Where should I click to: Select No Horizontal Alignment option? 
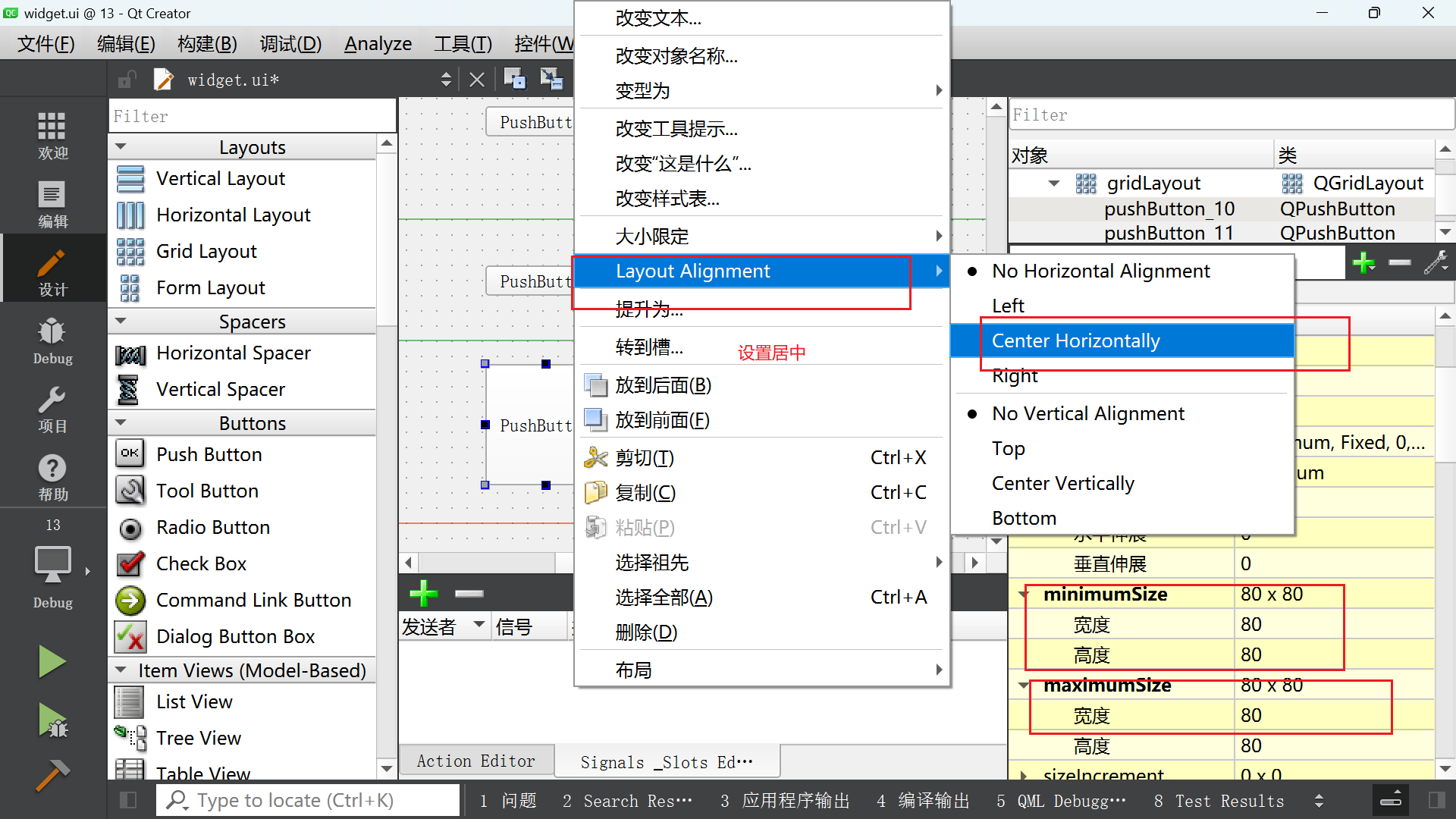point(1122,271)
